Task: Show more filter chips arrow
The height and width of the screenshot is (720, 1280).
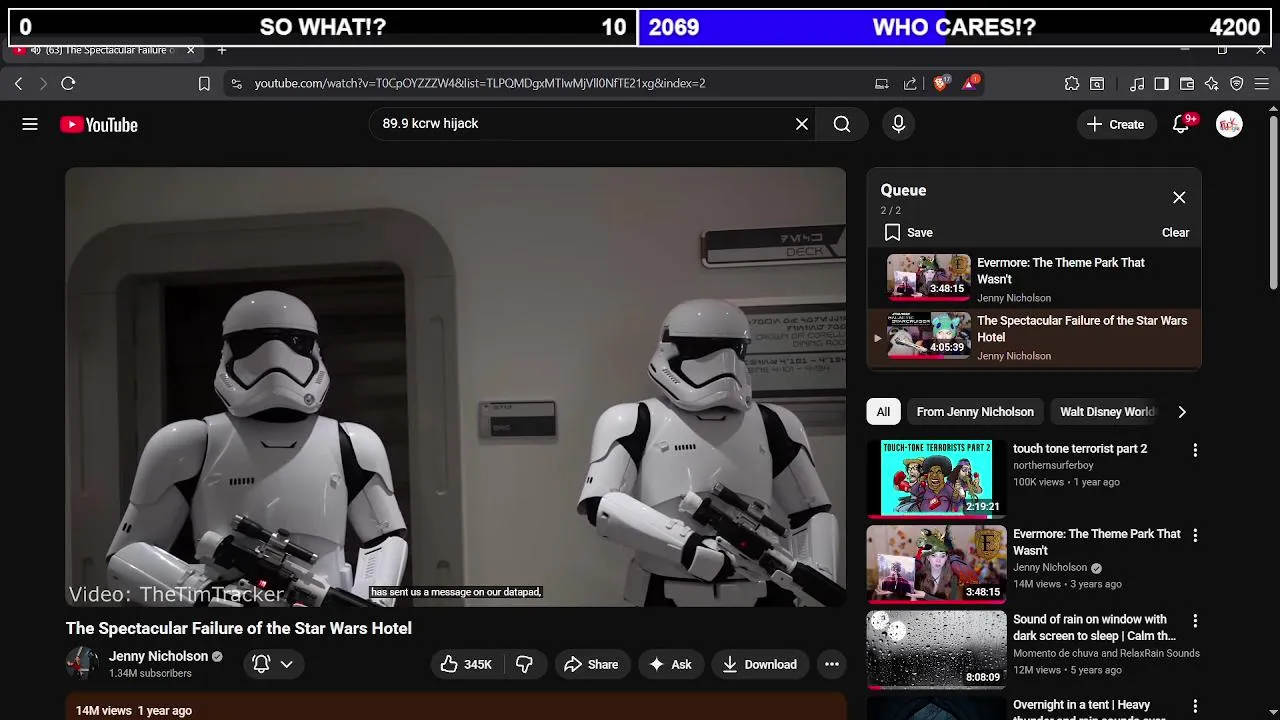Action: [1182, 412]
